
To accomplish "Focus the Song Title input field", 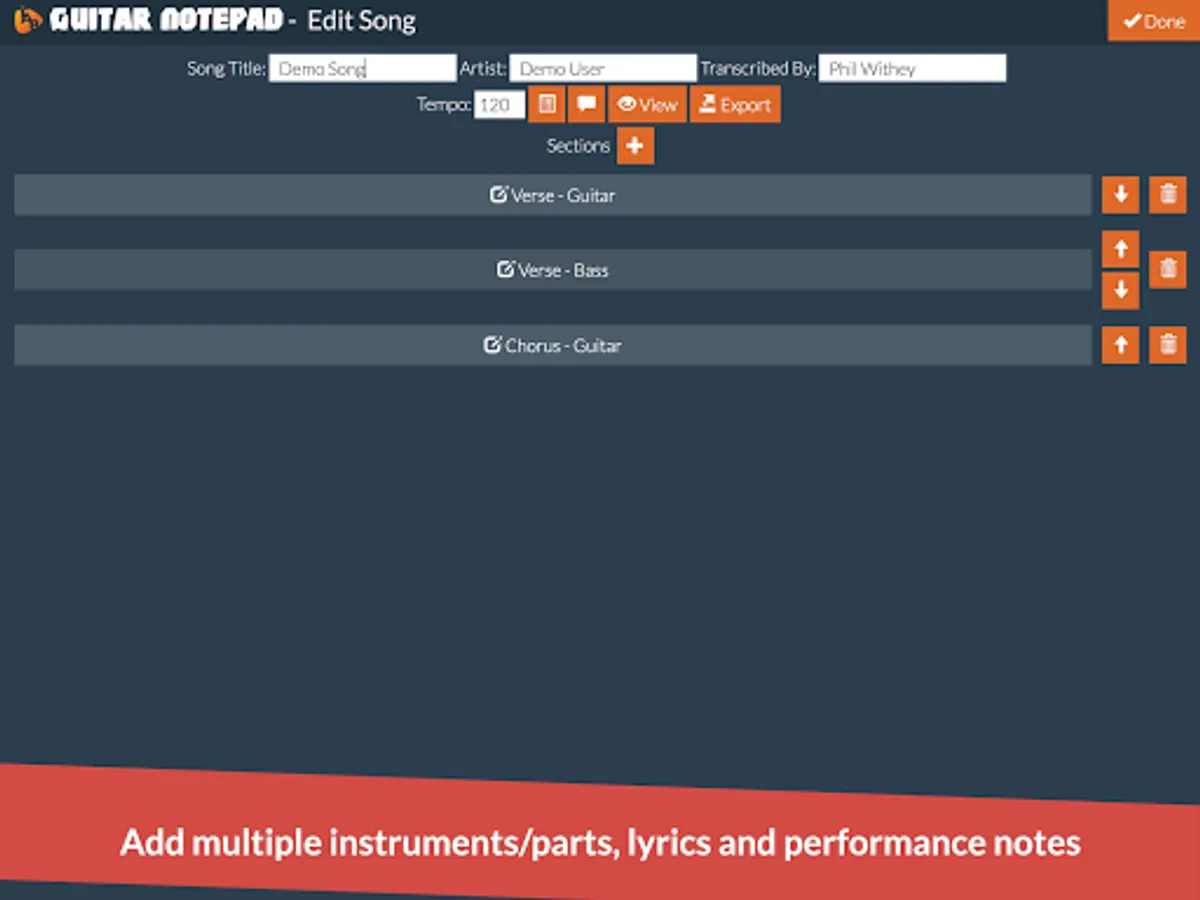I will (x=362, y=69).
